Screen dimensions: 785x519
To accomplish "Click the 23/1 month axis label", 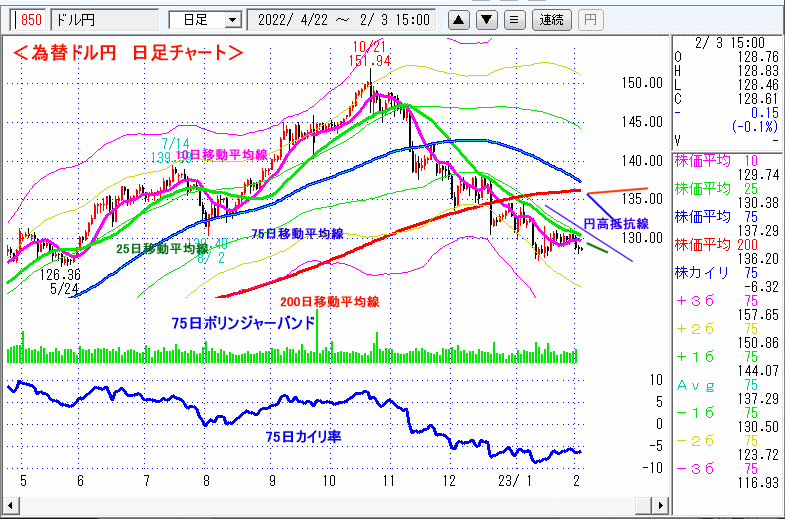I will pos(515,481).
